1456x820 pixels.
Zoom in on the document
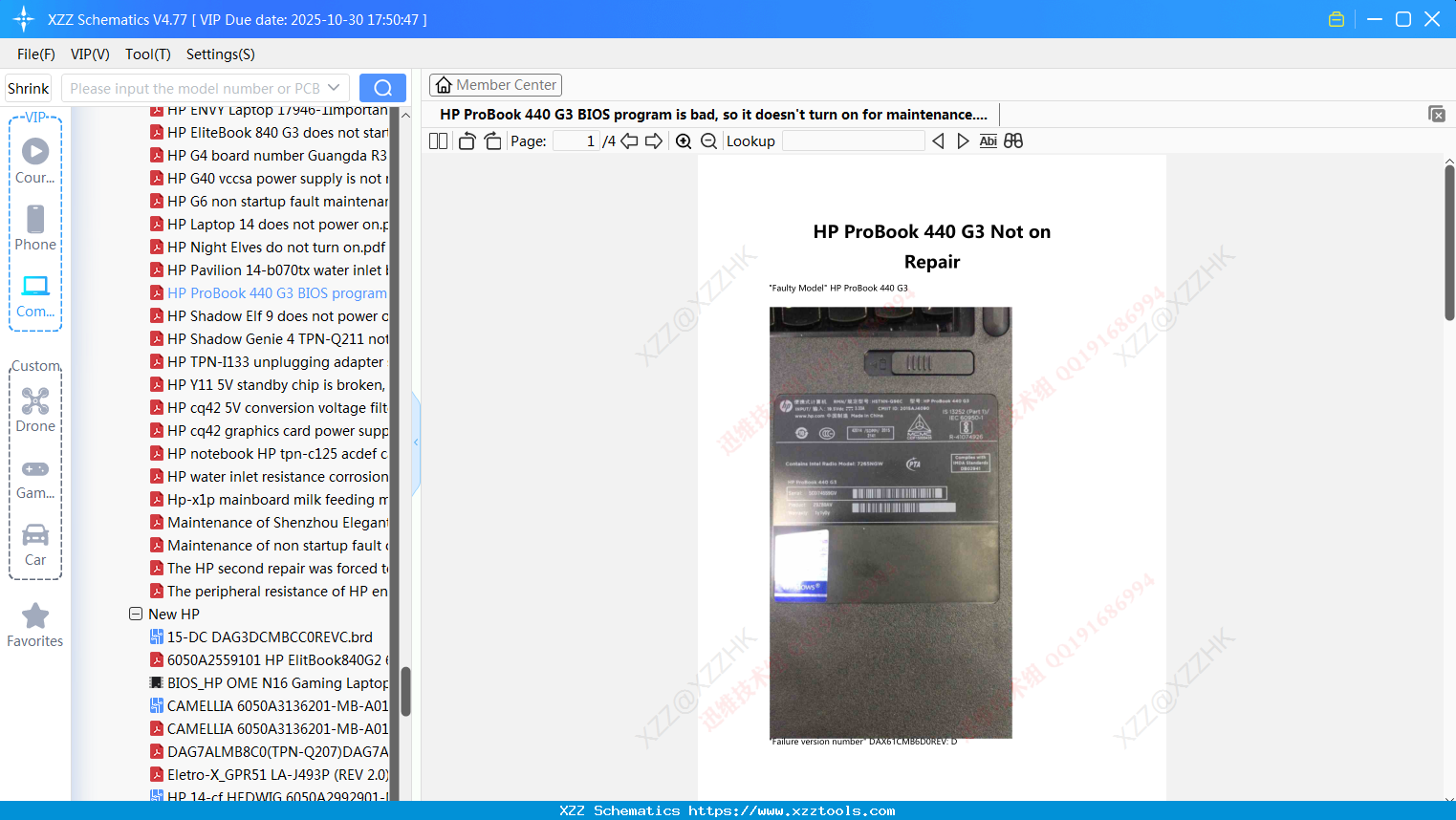point(684,140)
